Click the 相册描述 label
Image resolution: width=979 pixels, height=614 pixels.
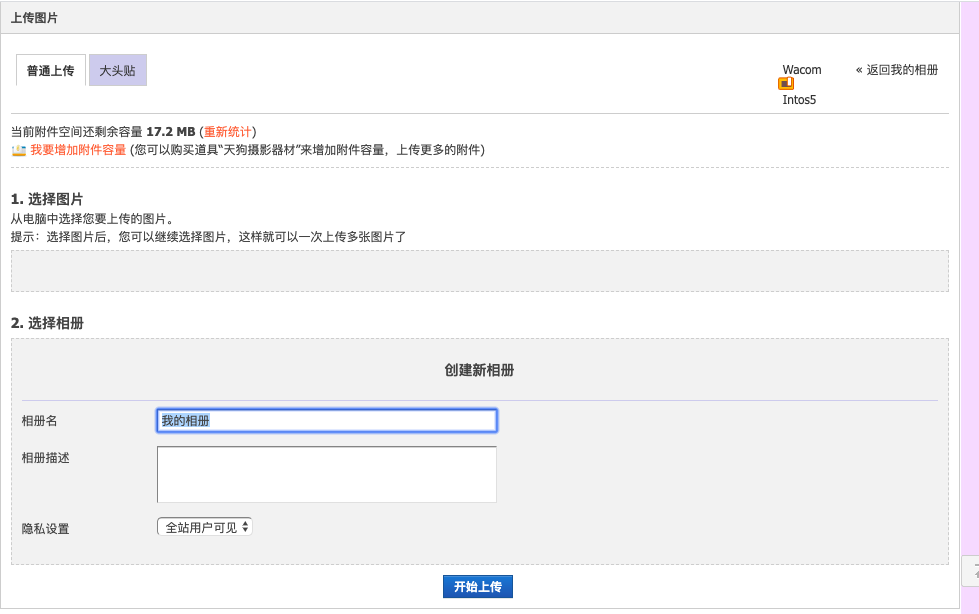point(46,457)
